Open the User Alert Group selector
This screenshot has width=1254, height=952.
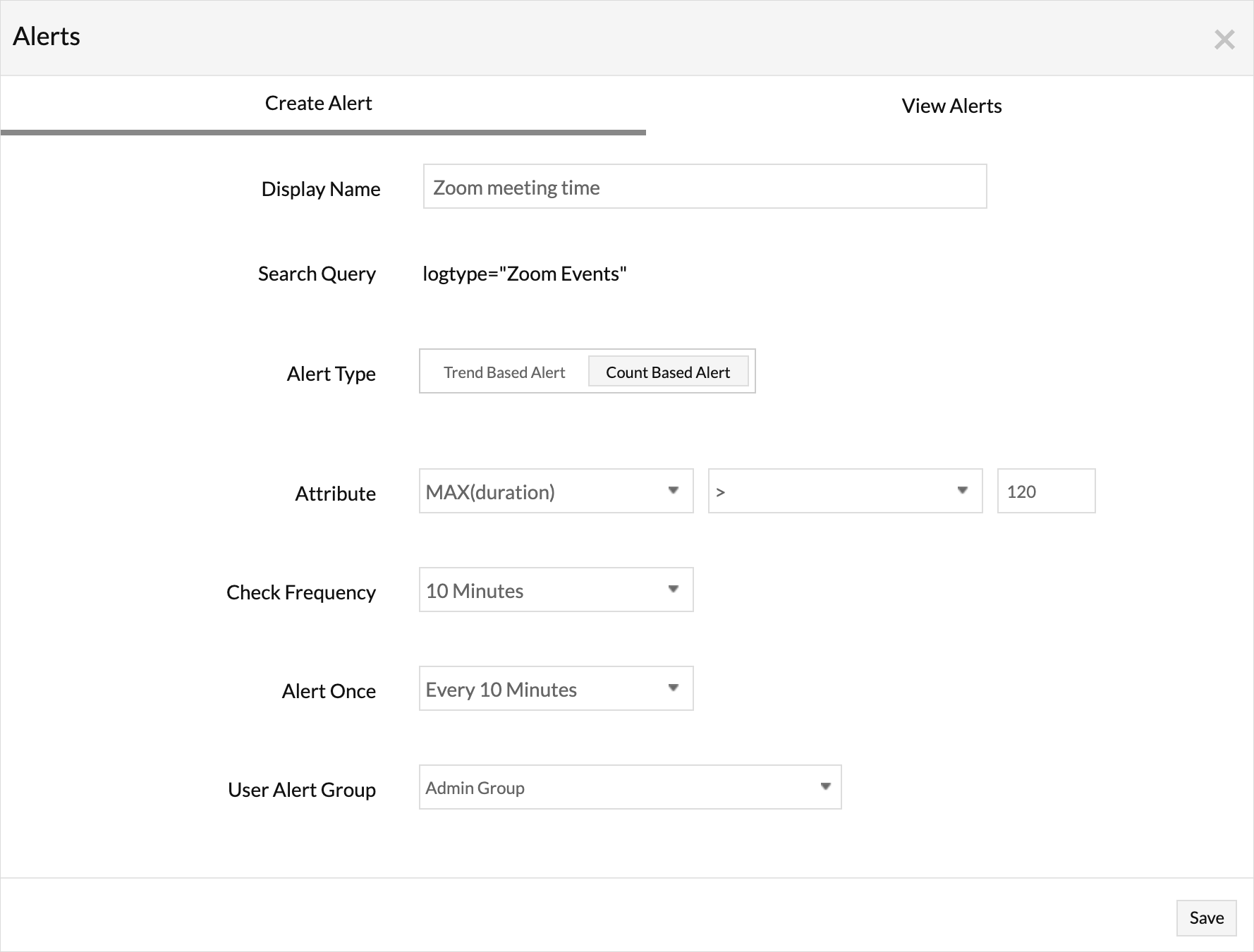(x=630, y=787)
